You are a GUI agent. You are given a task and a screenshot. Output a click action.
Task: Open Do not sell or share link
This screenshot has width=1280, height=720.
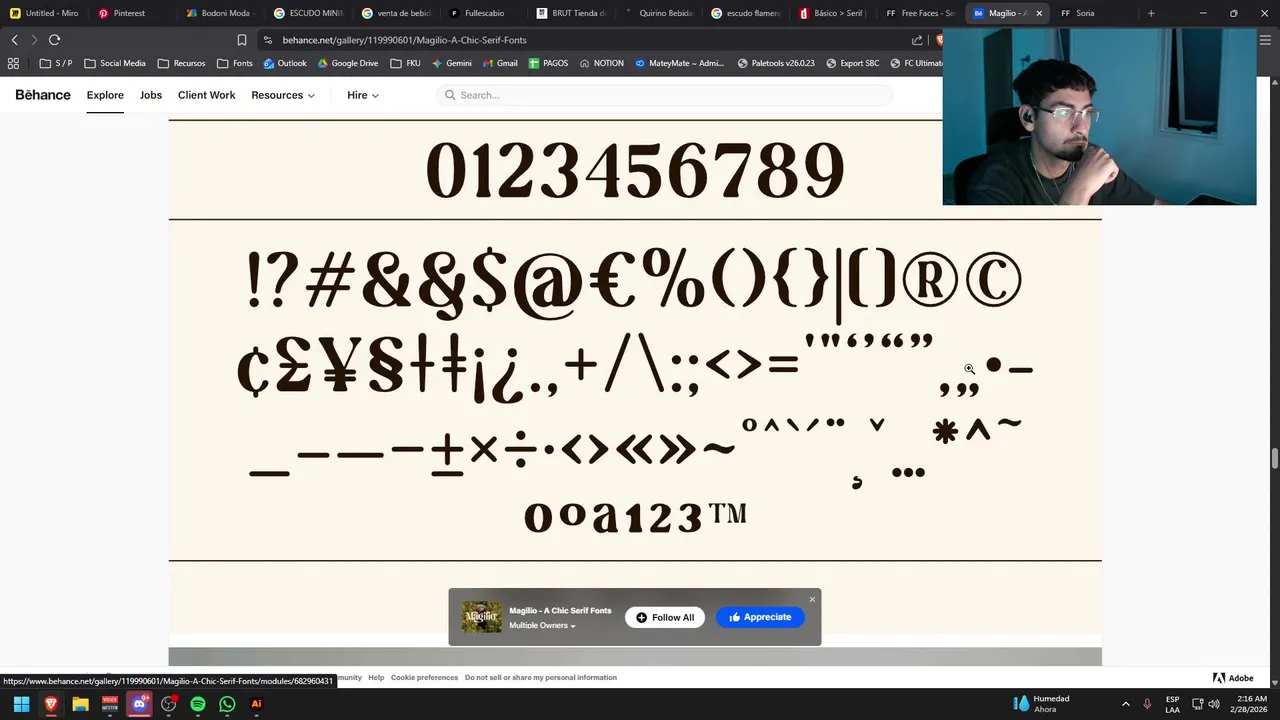[x=541, y=678]
